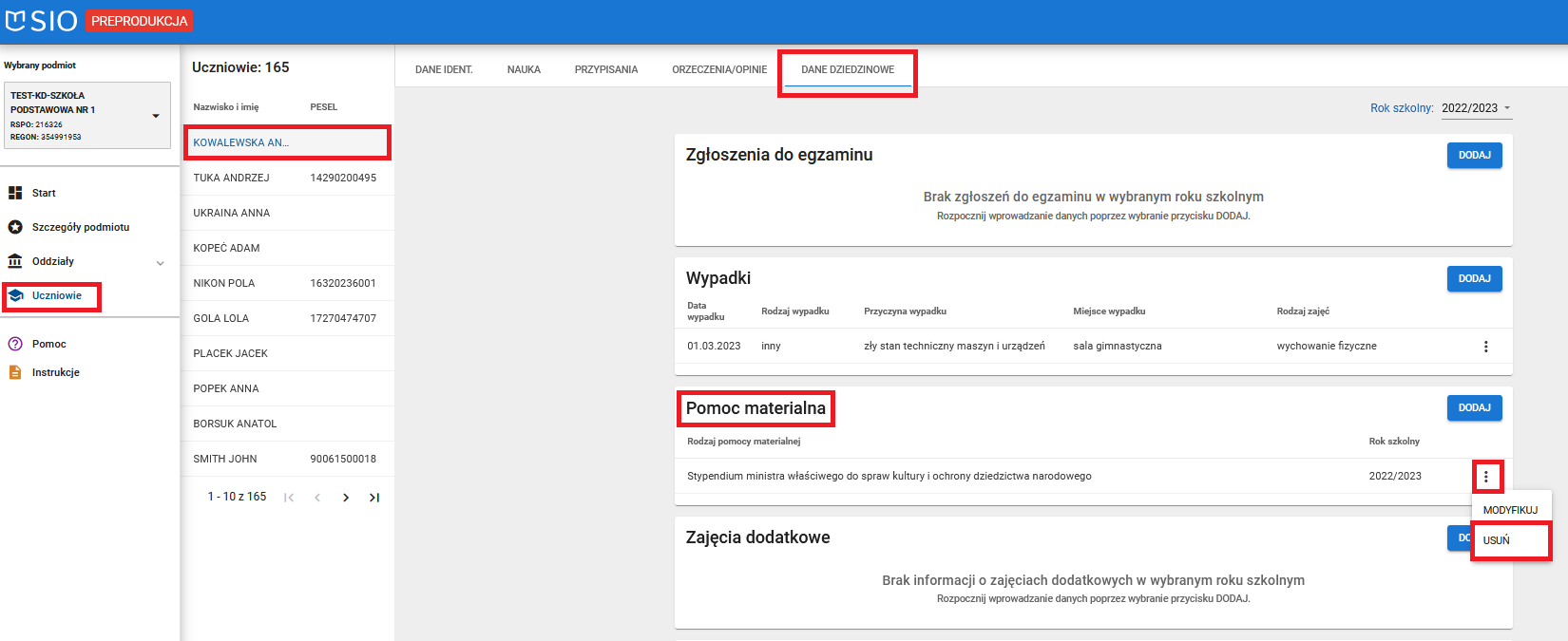This screenshot has width=1568, height=641.
Task: Switch to the NAUKA tab
Action: click(x=524, y=69)
